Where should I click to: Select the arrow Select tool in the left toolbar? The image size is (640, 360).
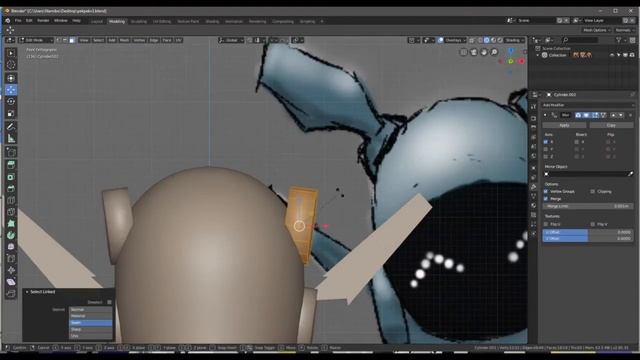[11, 53]
